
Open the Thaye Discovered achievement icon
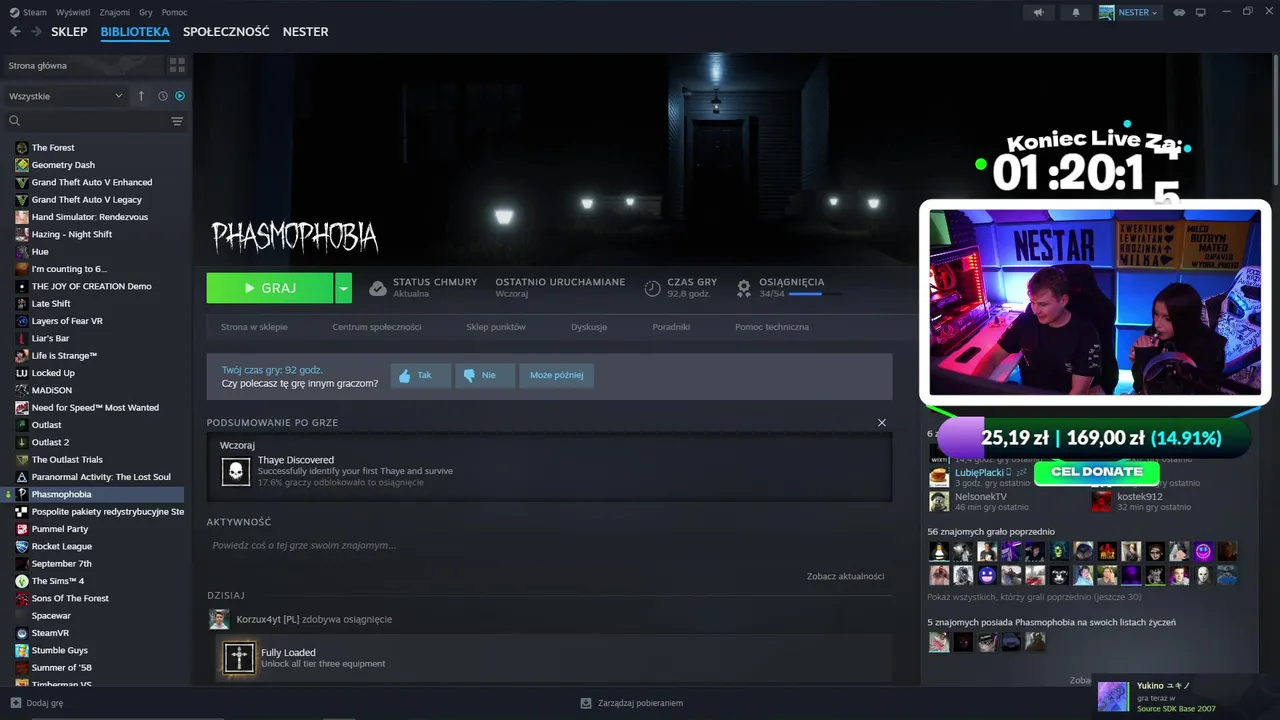point(236,471)
